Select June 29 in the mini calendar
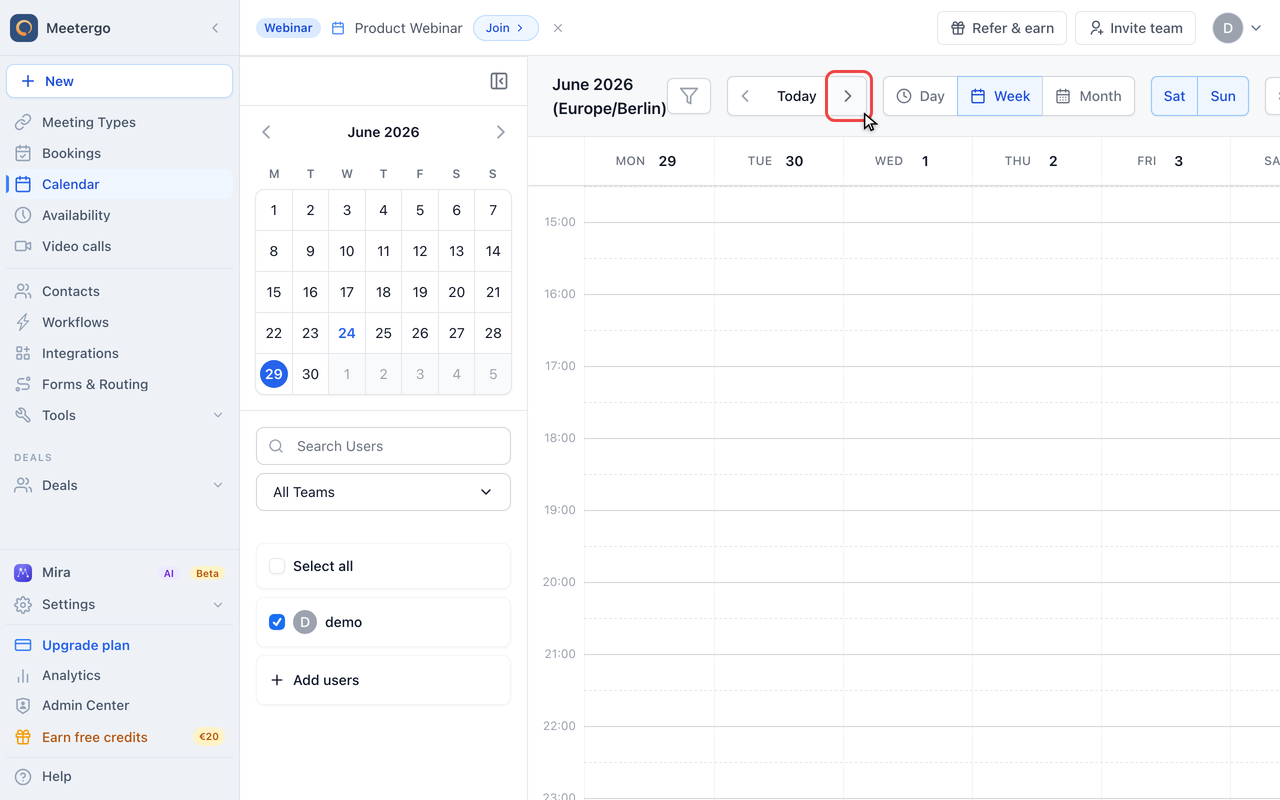The image size is (1280, 800). (x=274, y=374)
